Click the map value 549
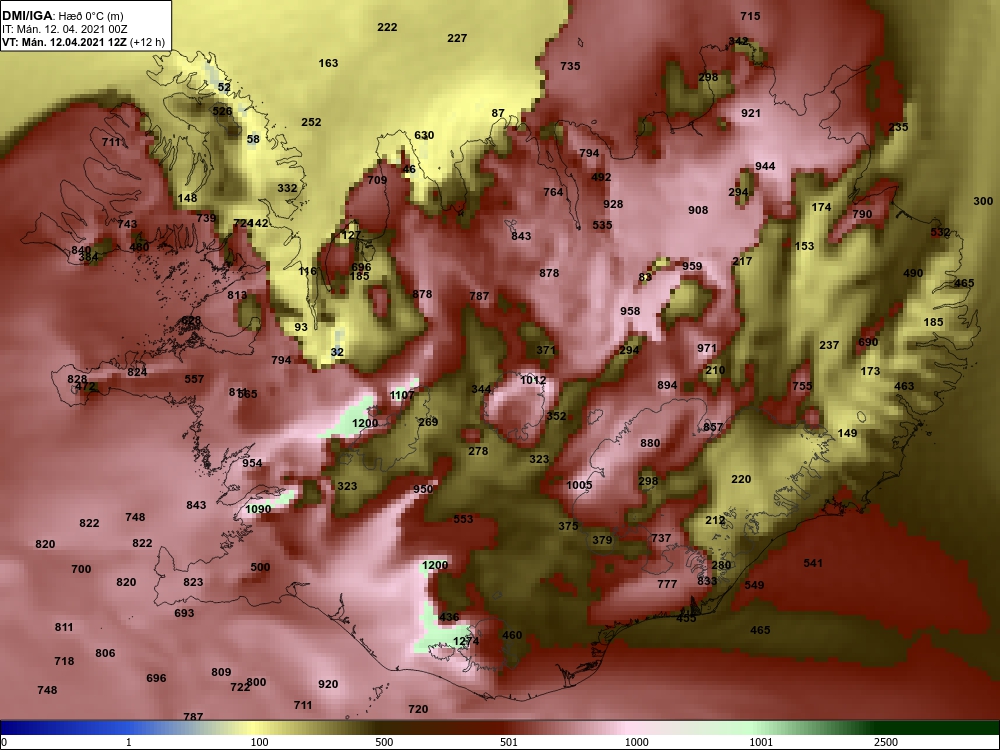The image size is (1000, 750). [754, 585]
